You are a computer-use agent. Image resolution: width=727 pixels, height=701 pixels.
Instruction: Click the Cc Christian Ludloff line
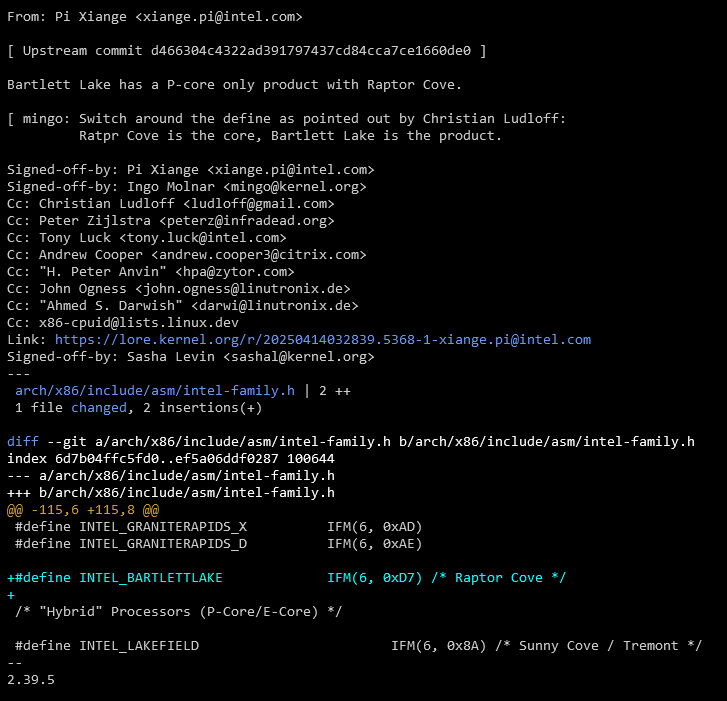tap(171, 204)
